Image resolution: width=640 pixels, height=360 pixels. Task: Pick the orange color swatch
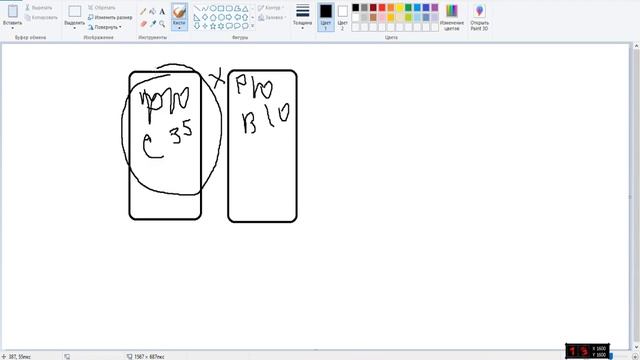coord(391,8)
